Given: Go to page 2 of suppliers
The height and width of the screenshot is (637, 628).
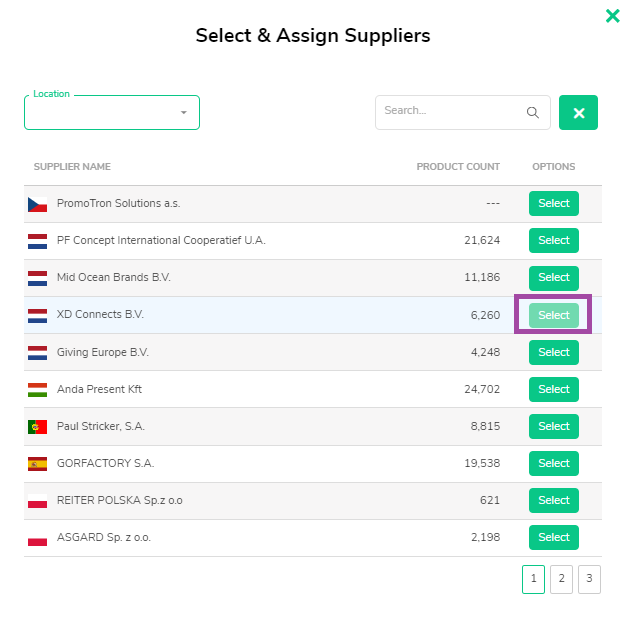Looking at the screenshot, I should pyautogui.click(x=561, y=579).
